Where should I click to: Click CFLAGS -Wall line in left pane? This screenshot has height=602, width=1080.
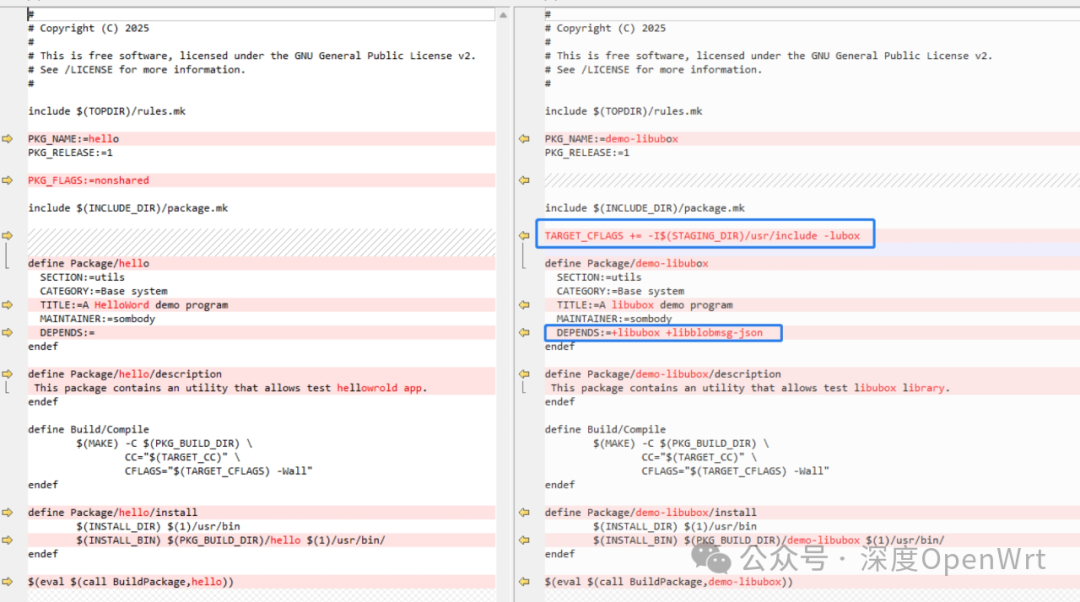click(x=218, y=471)
